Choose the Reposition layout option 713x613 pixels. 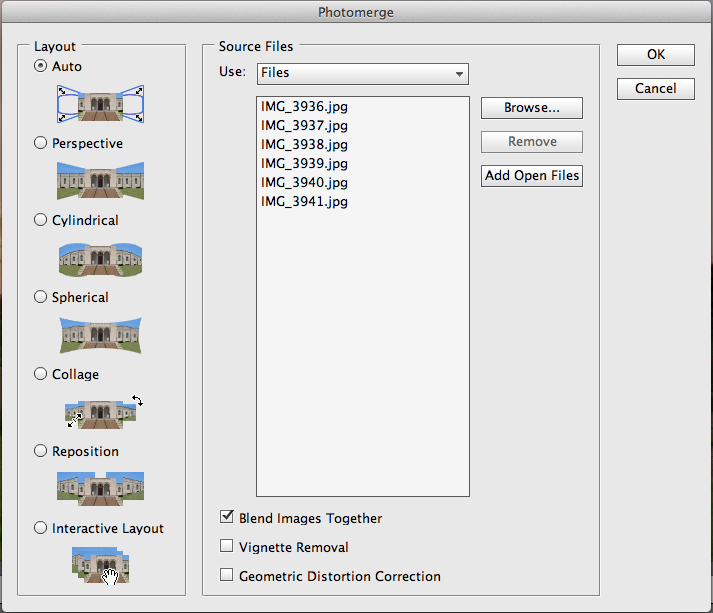click(x=40, y=451)
